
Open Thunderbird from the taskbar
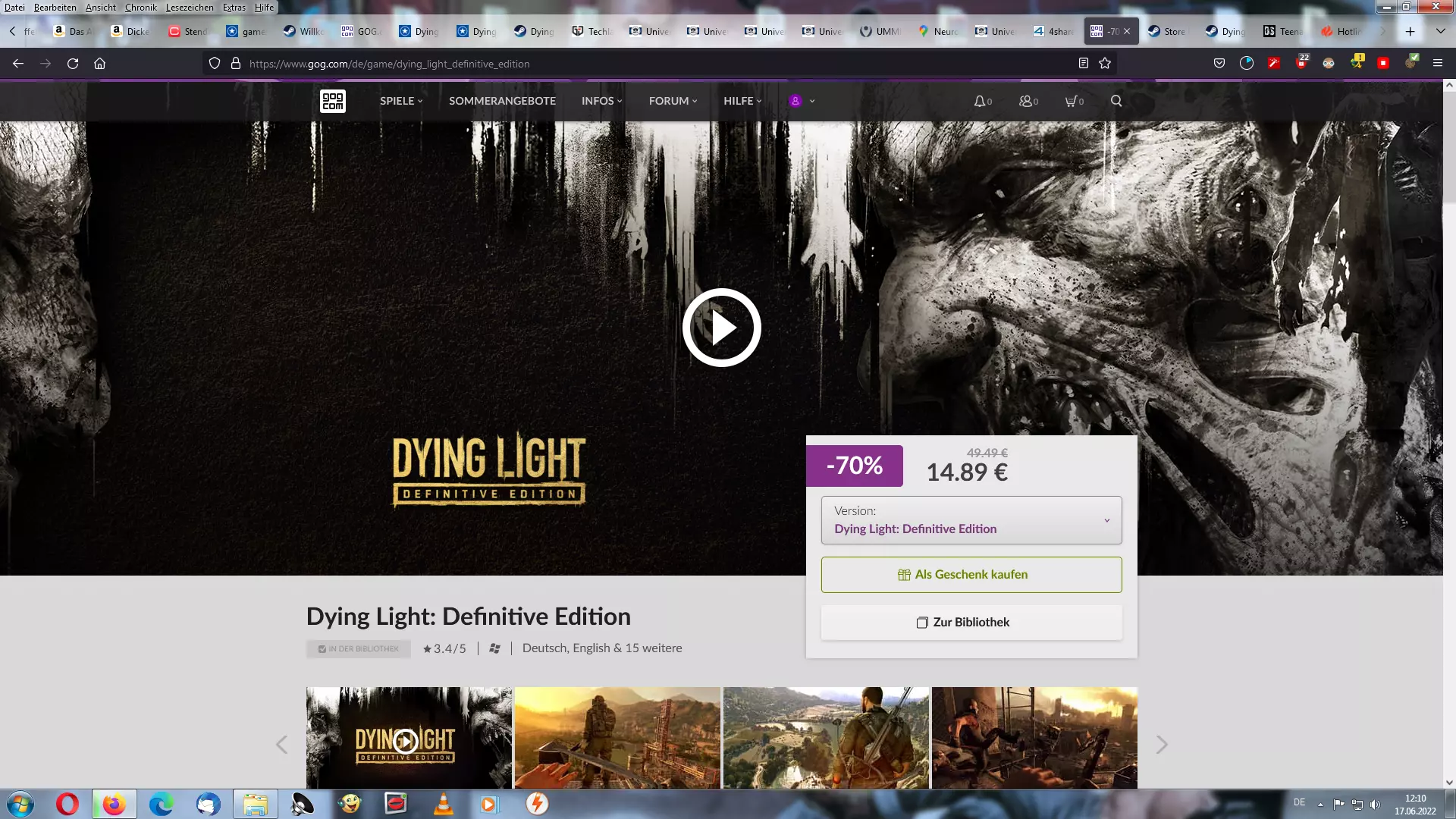pyautogui.click(x=208, y=804)
